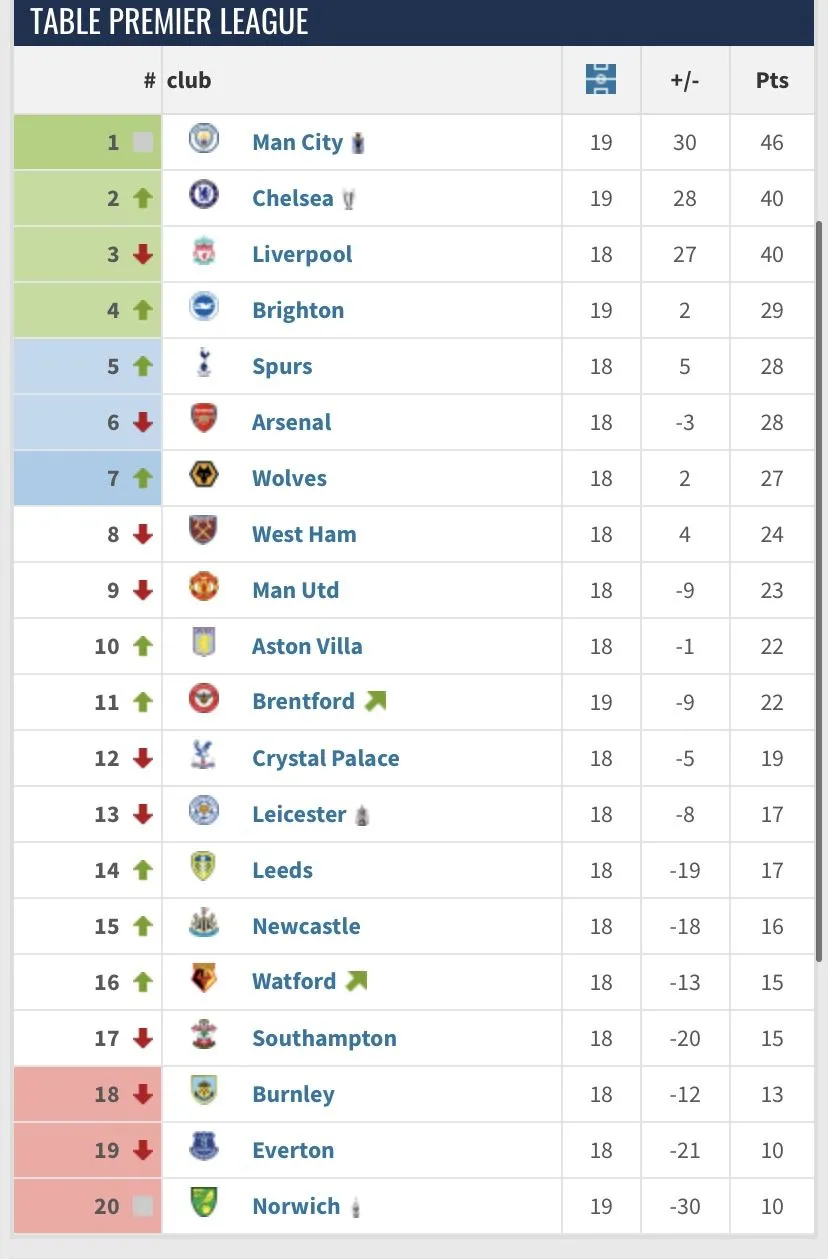
Task: Click the club column header
Action: (189, 80)
